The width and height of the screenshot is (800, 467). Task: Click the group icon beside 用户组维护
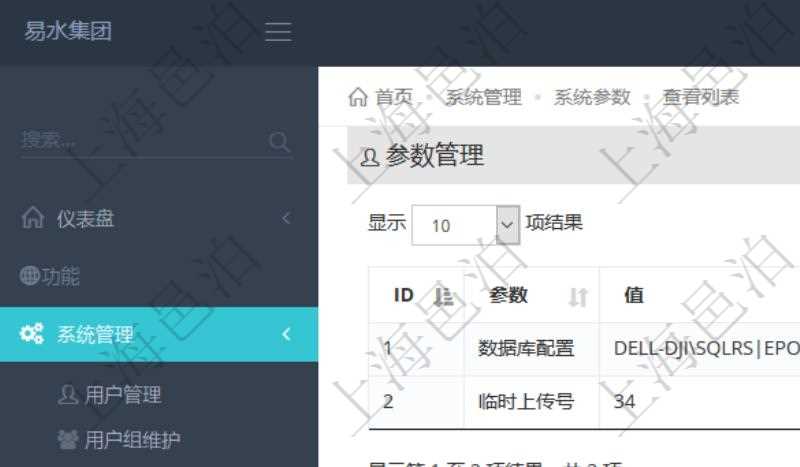click(x=67, y=439)
